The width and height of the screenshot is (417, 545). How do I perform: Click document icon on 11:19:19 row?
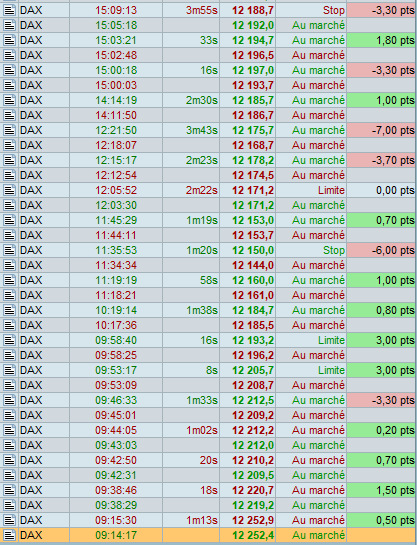click(9, 280)
